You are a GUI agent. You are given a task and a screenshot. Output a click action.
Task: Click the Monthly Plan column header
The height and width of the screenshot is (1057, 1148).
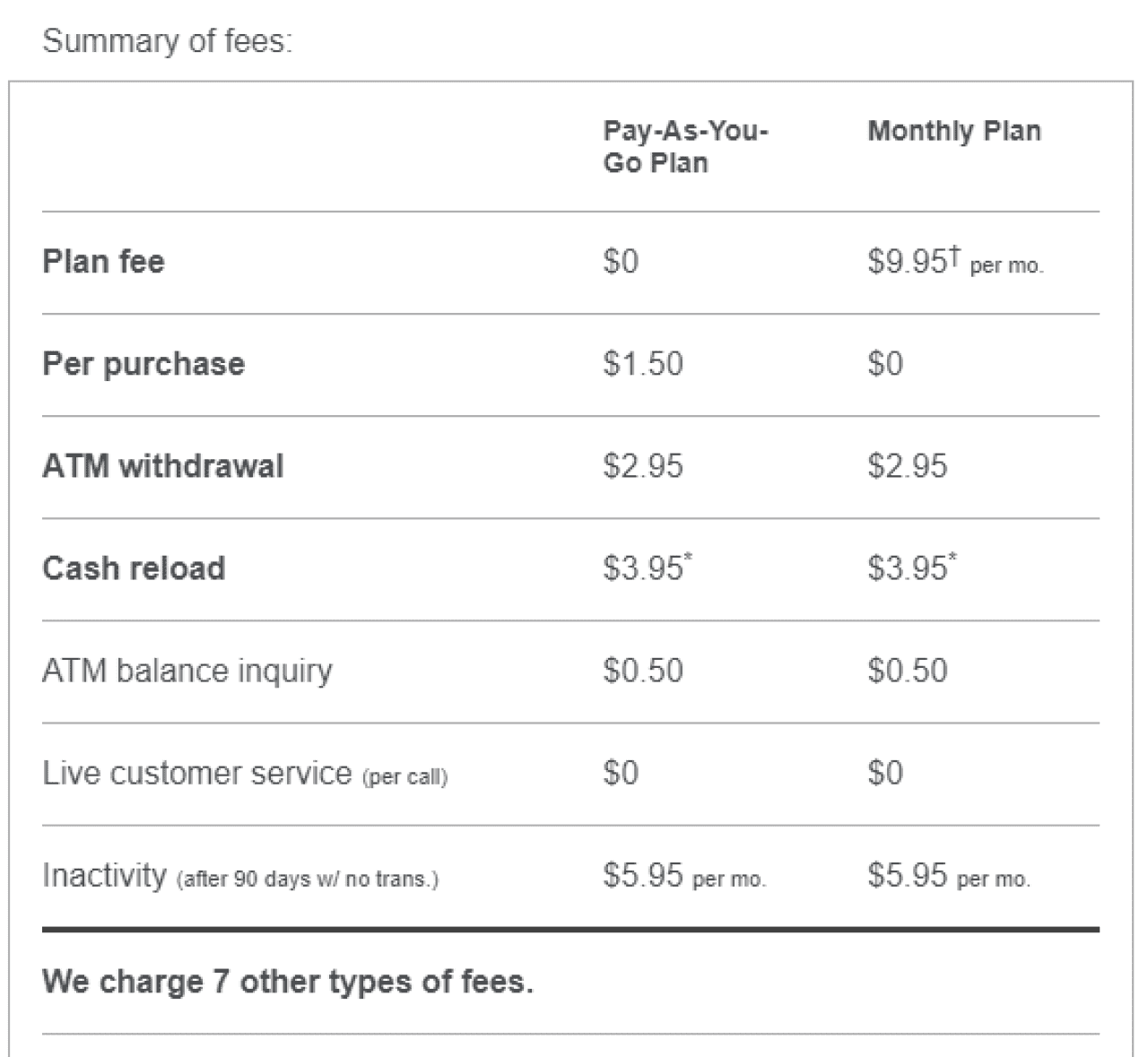(954, 131)
